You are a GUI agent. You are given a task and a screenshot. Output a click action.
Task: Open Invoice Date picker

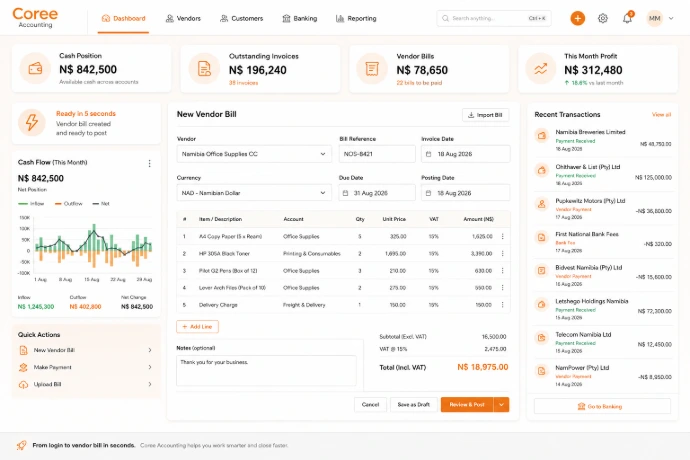pyautogui.click(x=466, y=154)
